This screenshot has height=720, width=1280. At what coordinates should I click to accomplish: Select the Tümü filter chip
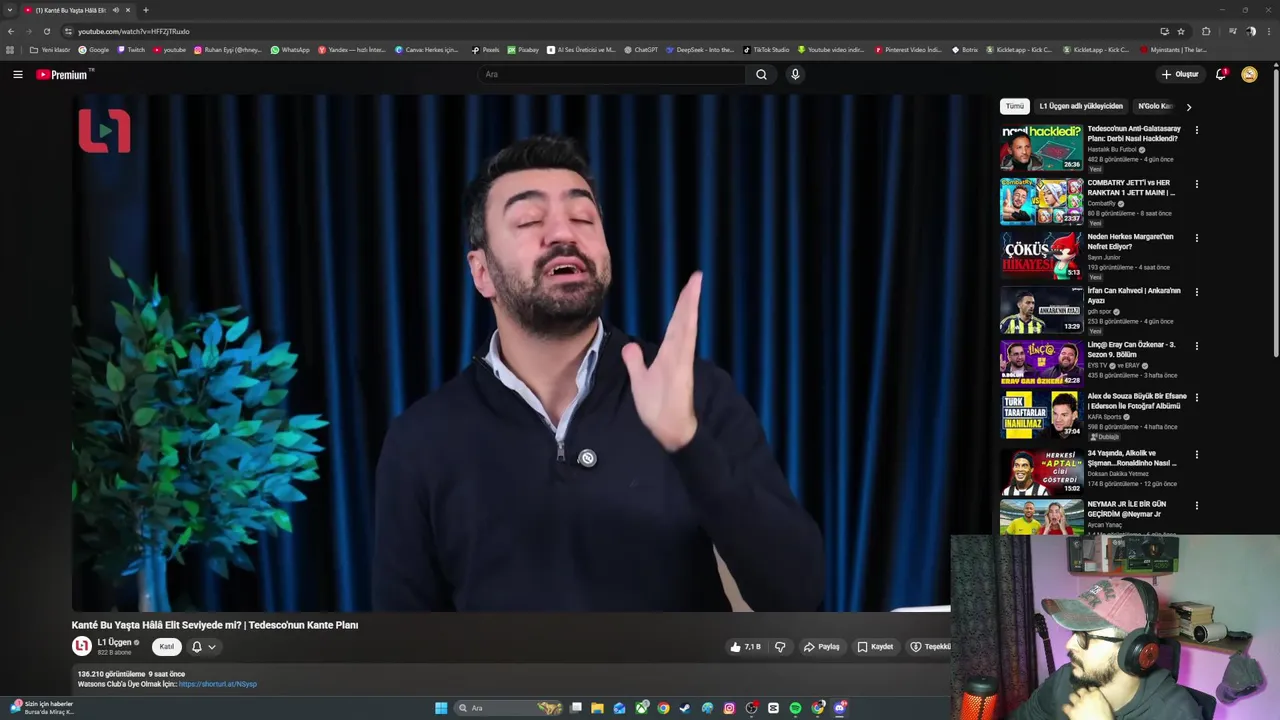[x=1015, y=106]
